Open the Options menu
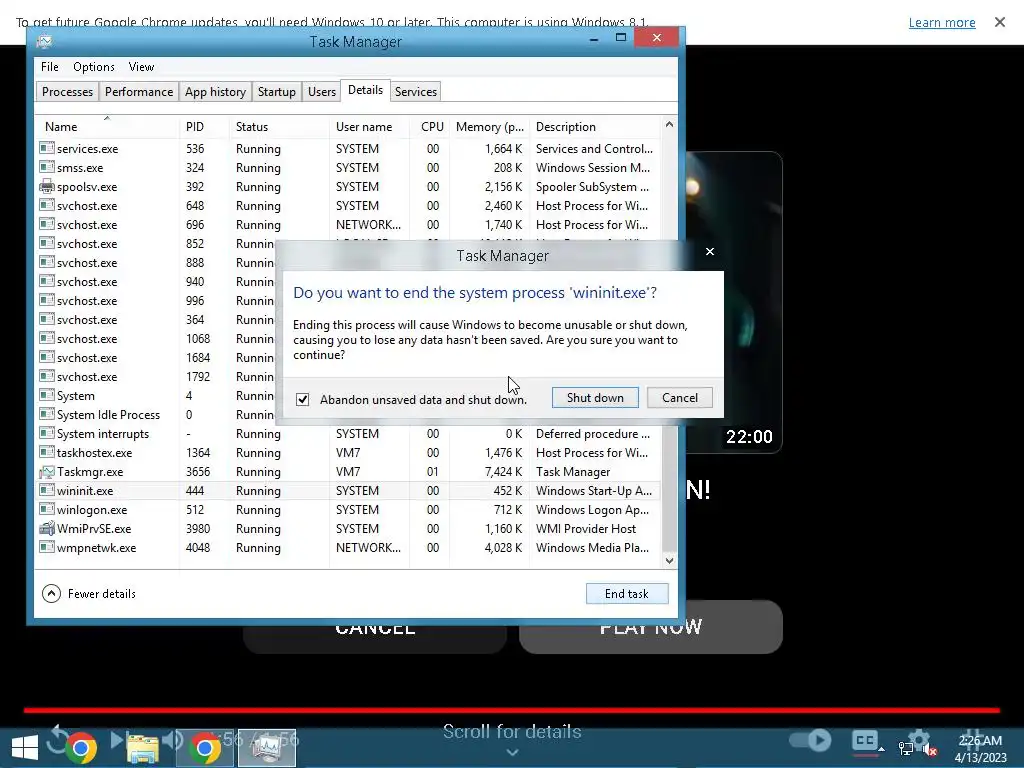This screenshot has height=768, width=1024. (93, 67)
